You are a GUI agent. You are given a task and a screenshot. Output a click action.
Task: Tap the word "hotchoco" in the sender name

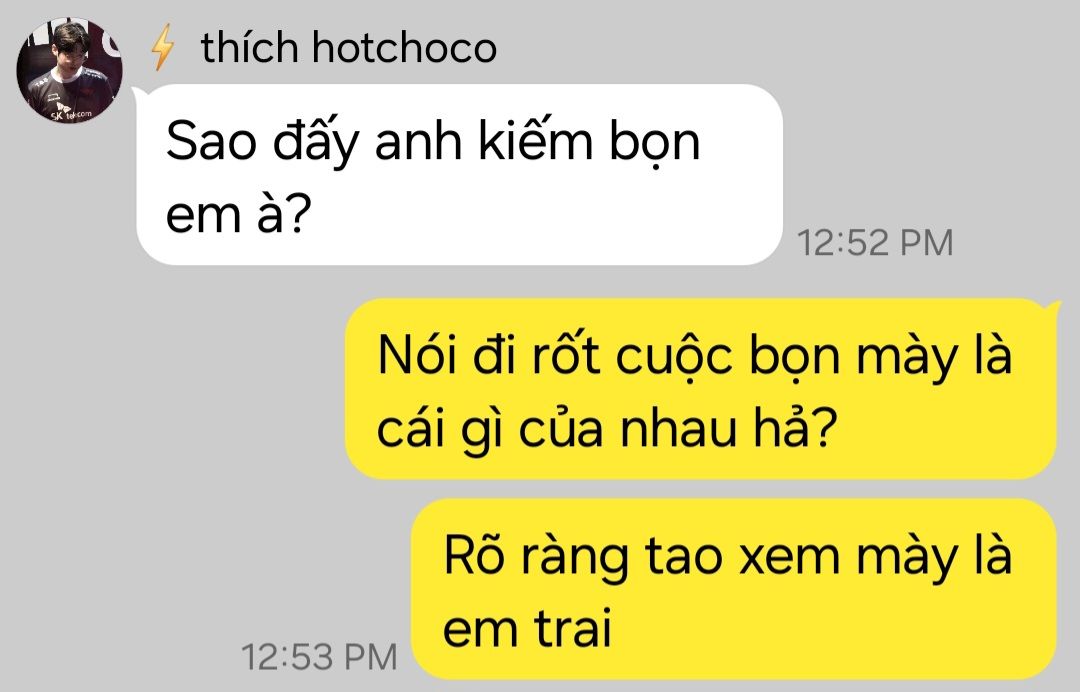coord(404,48)
